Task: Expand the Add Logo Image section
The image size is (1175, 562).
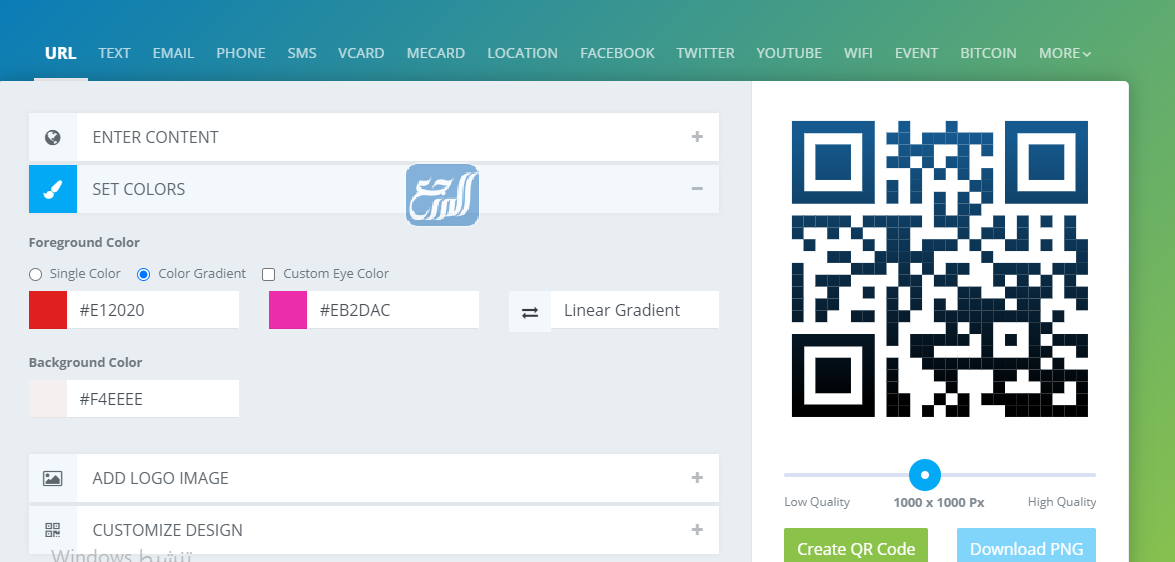Action: pyautogui.click(x=697, y=478)
